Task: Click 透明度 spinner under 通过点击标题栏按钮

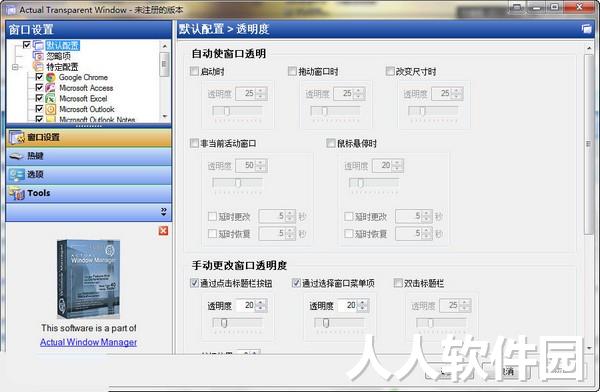Action: 251,305
